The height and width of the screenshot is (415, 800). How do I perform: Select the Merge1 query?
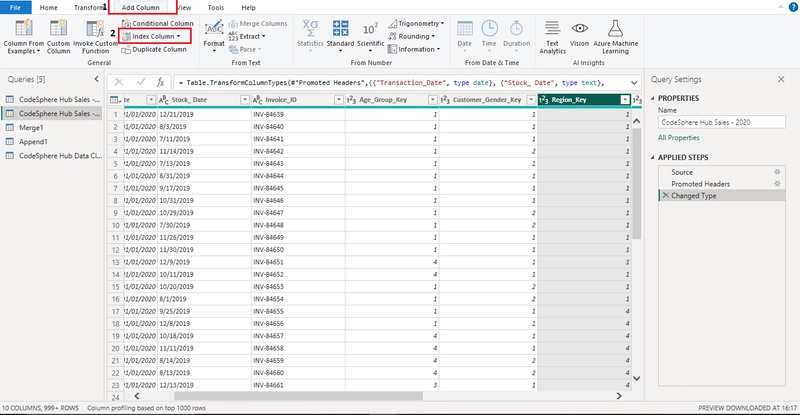[x=31, y=128]
